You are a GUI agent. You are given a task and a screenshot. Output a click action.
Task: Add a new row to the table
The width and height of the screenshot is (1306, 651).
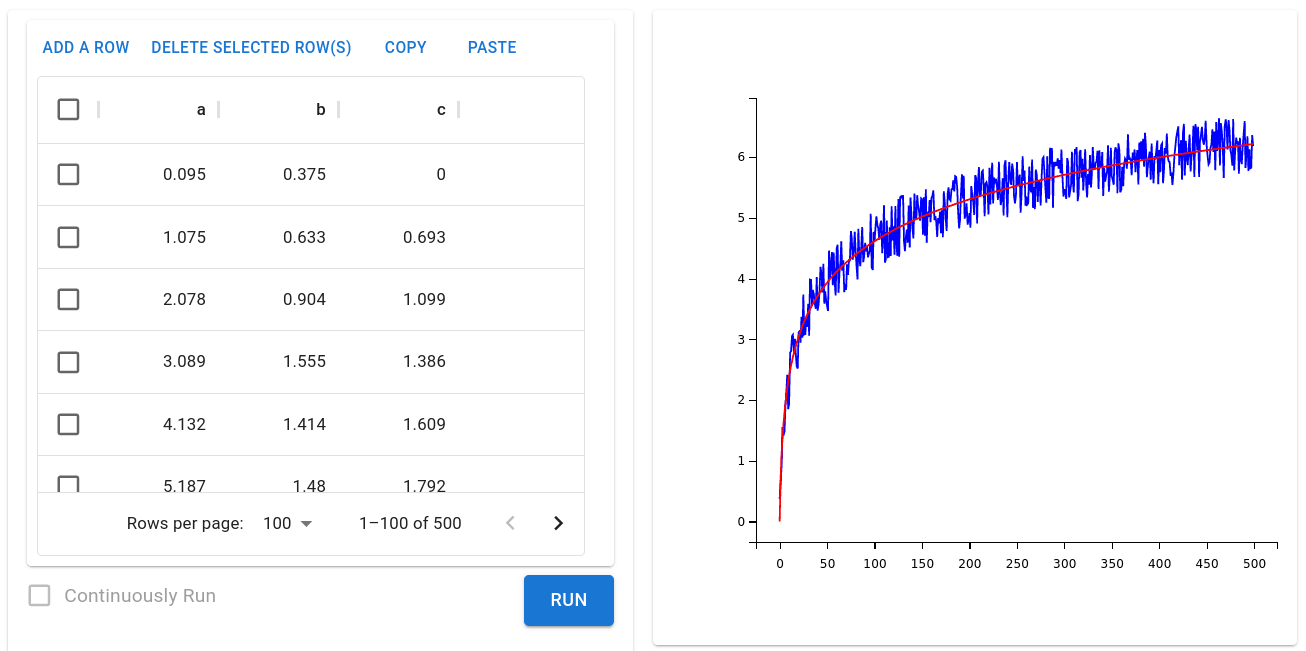coord(85,47)
